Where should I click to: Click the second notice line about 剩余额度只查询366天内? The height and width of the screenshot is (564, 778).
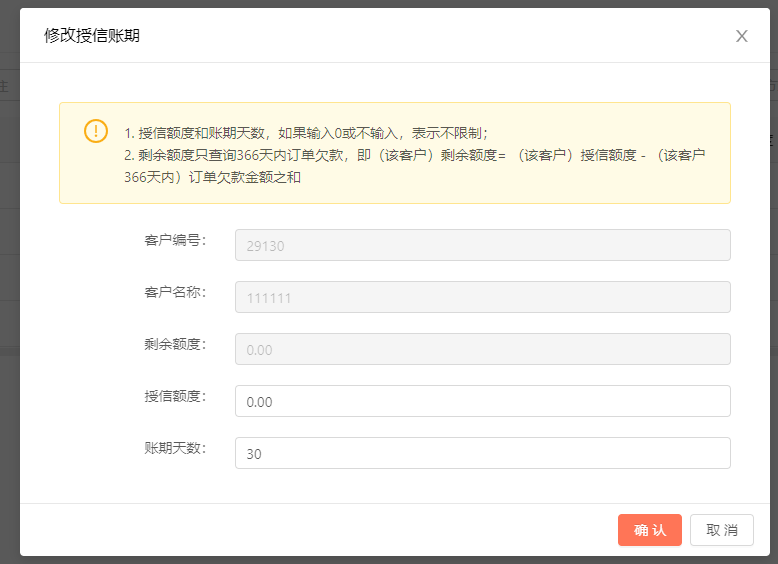(415, 155)
